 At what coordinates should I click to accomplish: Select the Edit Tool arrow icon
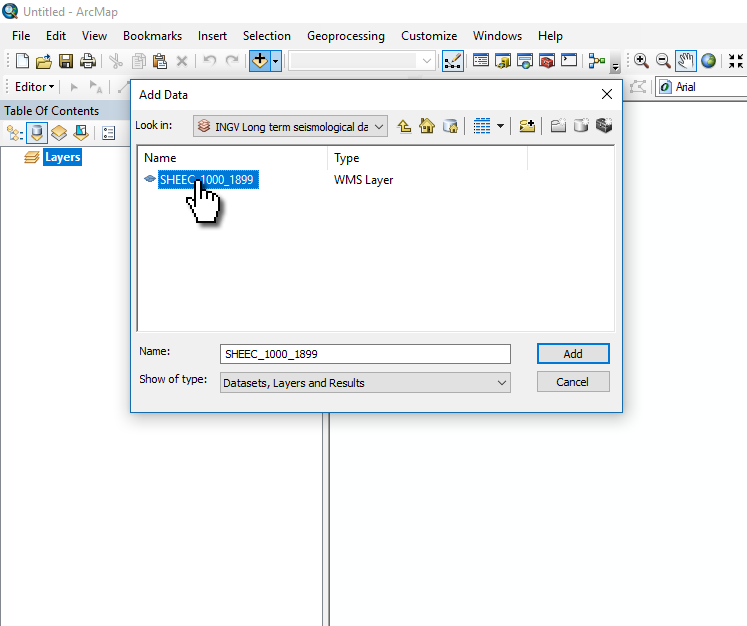(x=74, y=87)
